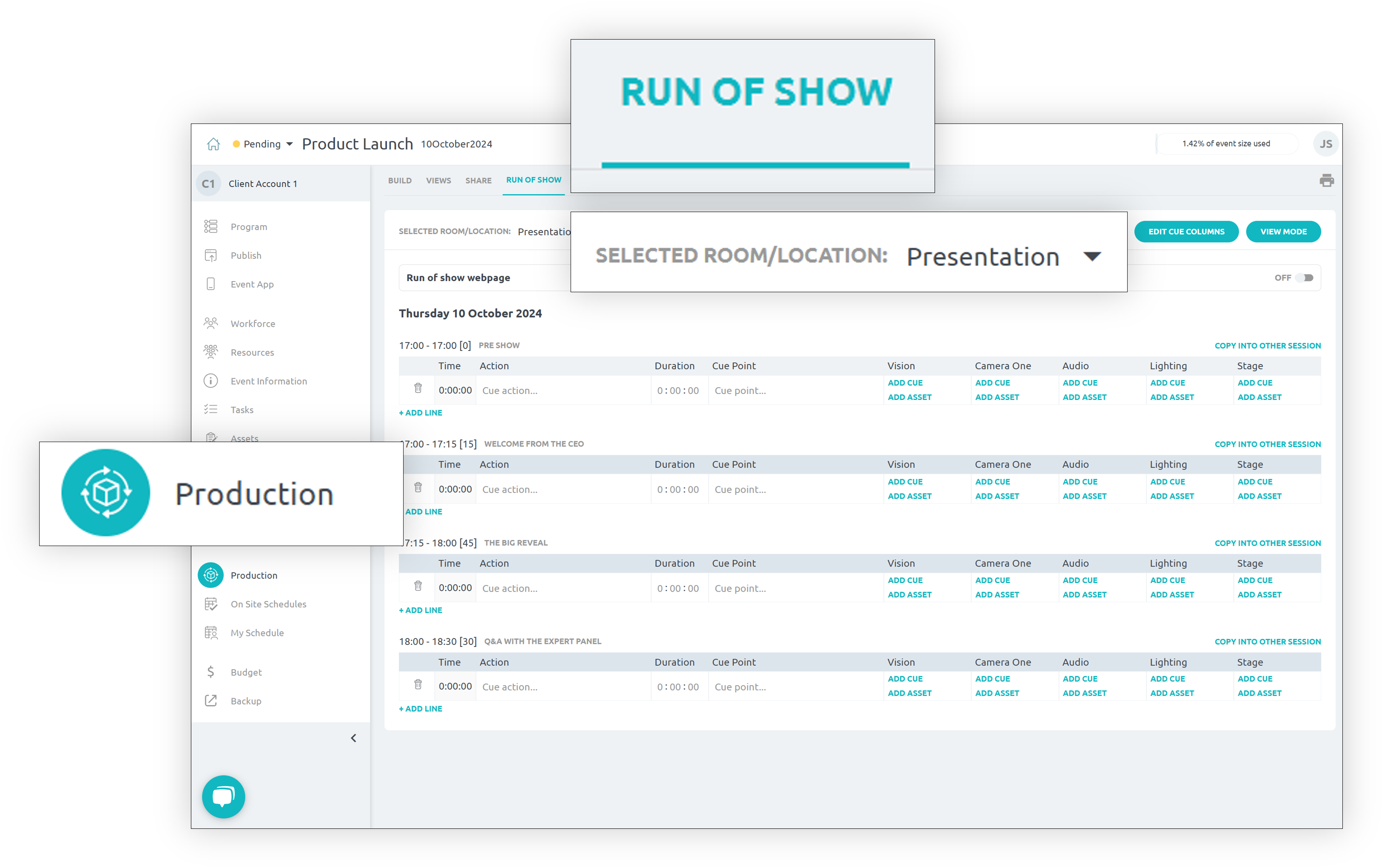This screenshot has height=868, width=1382.
Task: Open the Resources icon
Action: (211, 352)
